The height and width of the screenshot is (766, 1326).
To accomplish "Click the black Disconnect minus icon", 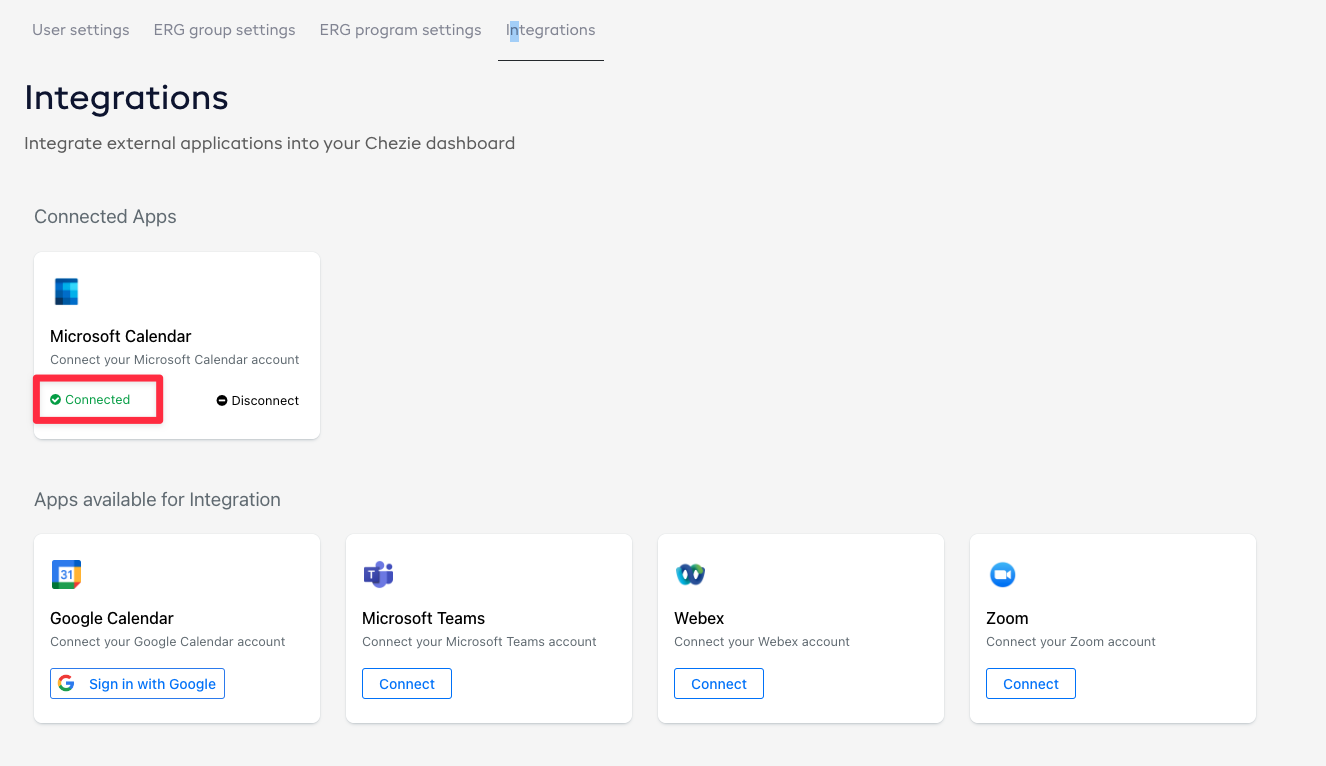I will (222, 401).
